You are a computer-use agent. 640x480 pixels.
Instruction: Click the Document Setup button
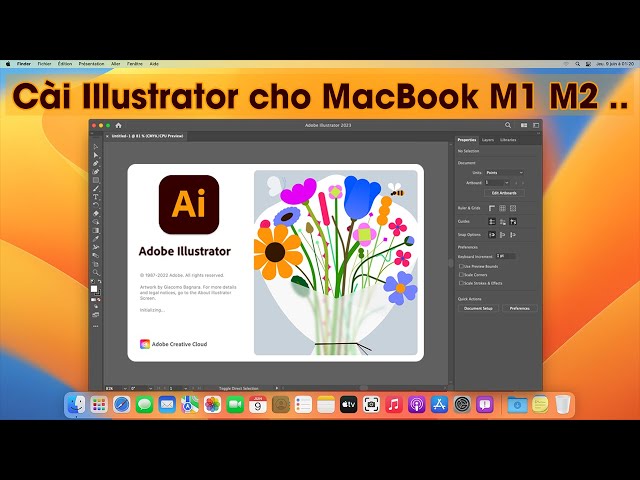[x=478, y=308]
